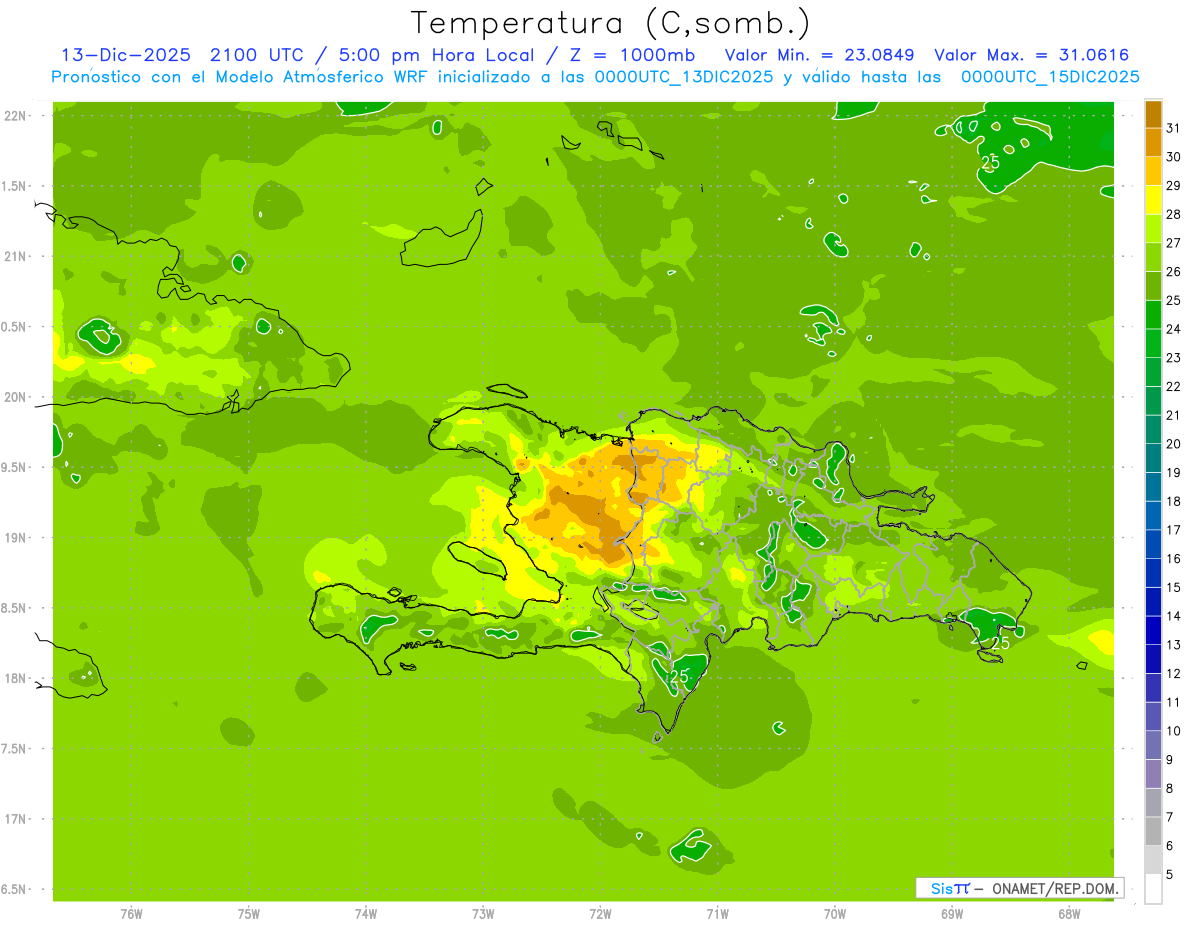Click yellow legend swatch between 28 and 29

(x=1153, y=200)
